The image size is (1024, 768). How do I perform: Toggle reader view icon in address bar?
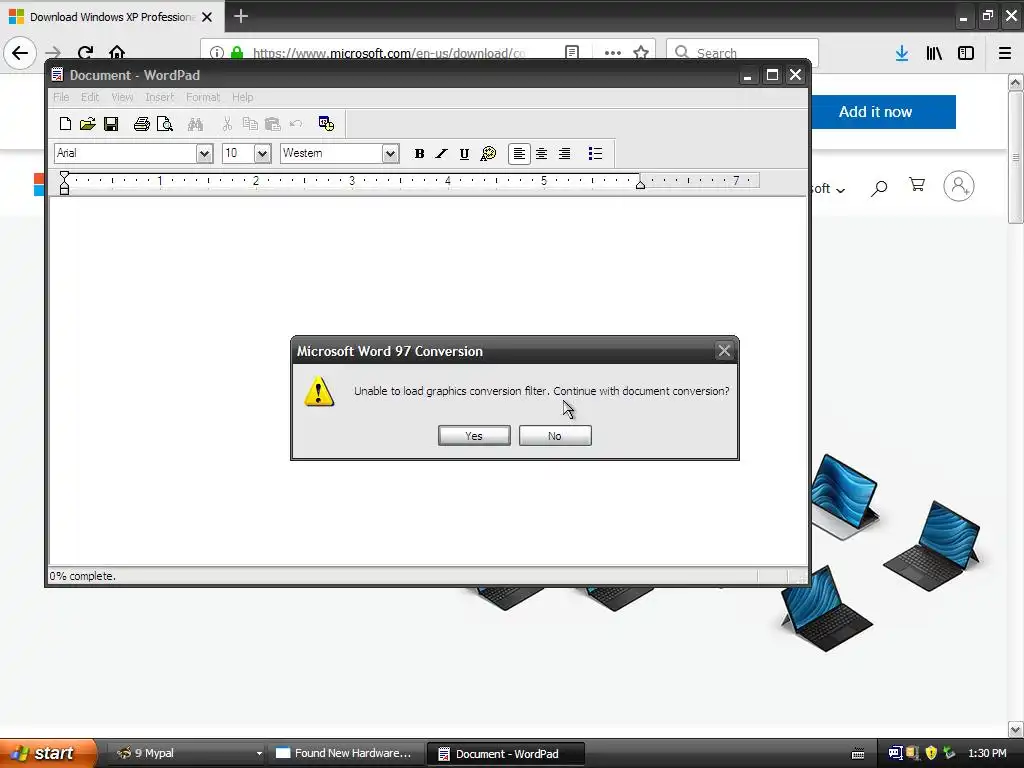pos(572,53)
